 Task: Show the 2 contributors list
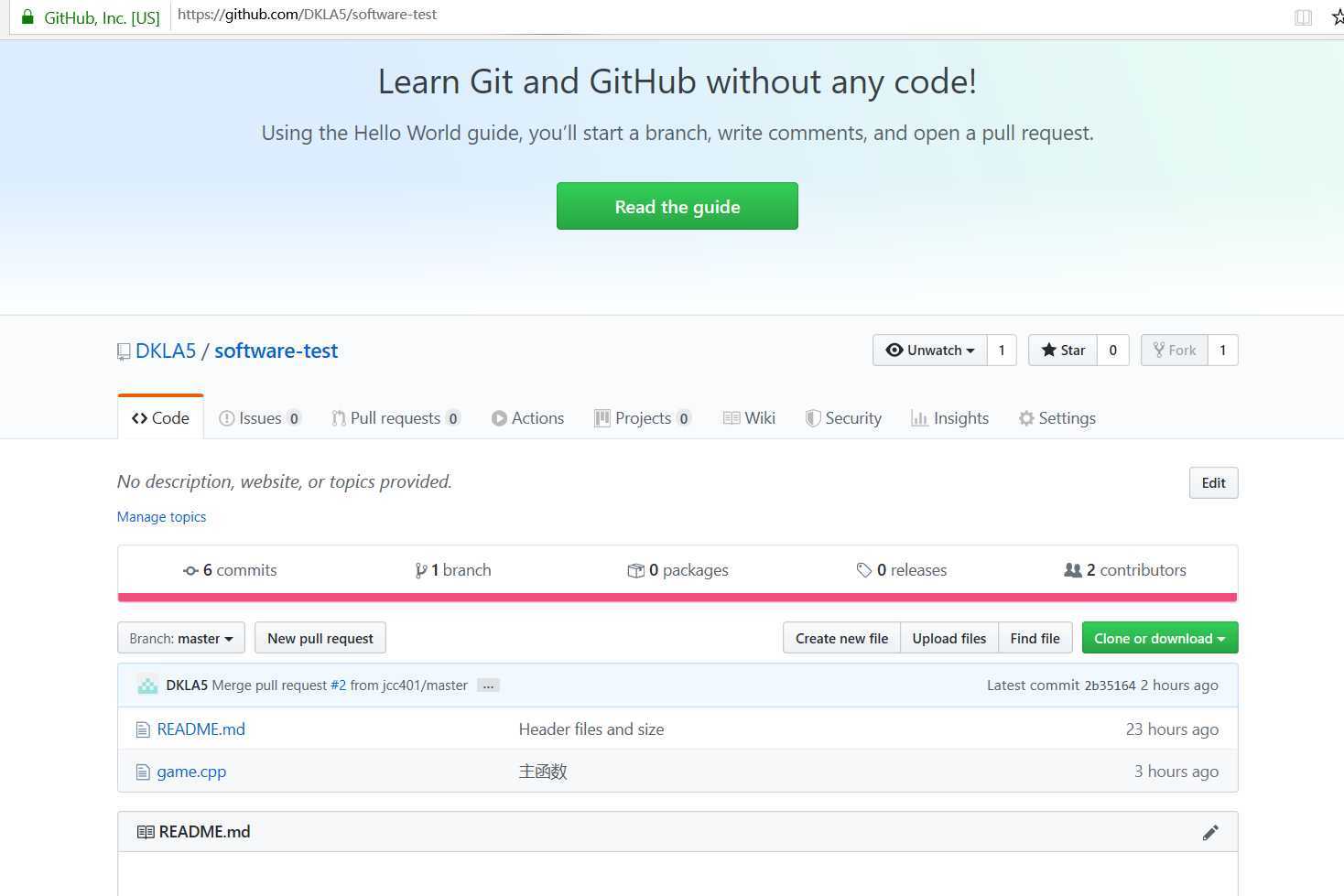1125,569
